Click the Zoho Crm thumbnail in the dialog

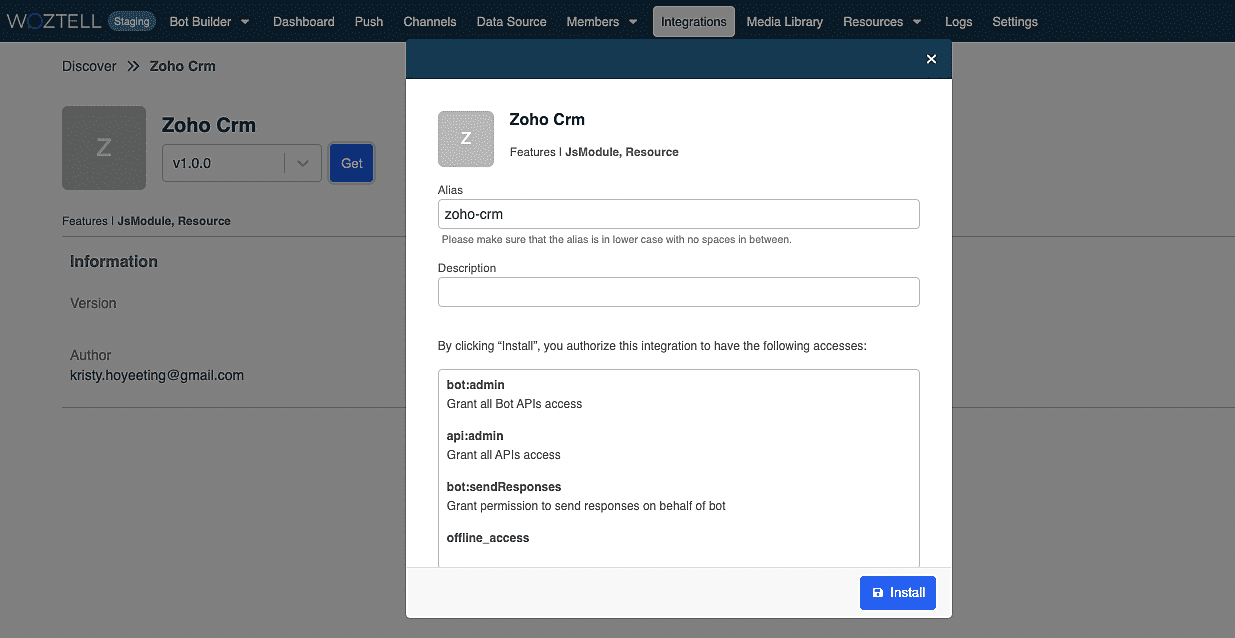(466, 139)
